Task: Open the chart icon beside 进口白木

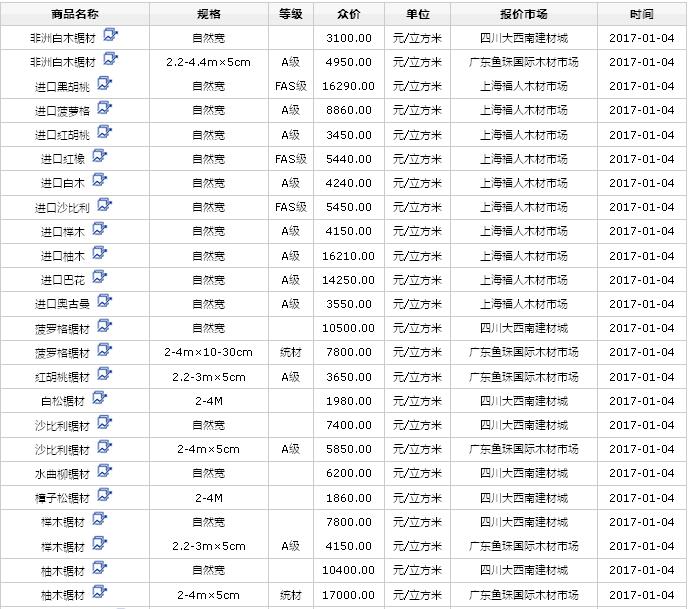Action: click(x=99, y=181)
